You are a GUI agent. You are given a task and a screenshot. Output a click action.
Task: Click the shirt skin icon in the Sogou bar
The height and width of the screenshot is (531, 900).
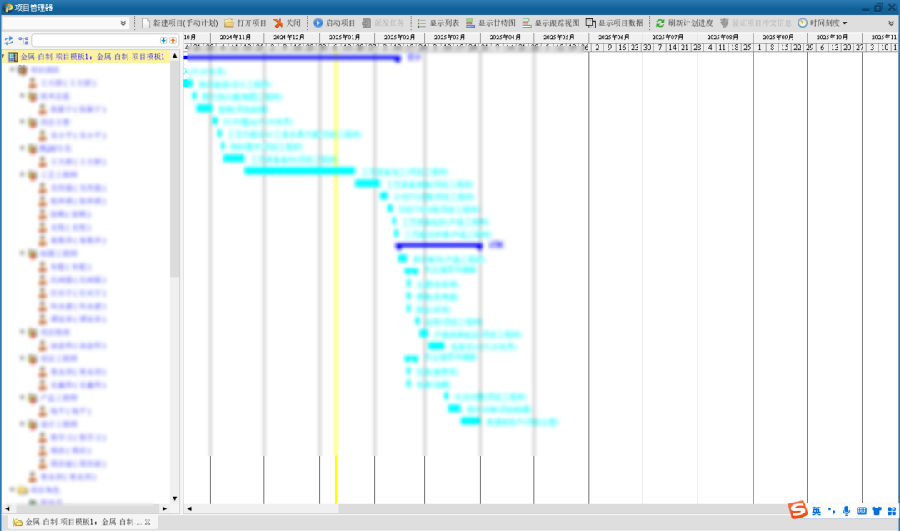[876, 511]
